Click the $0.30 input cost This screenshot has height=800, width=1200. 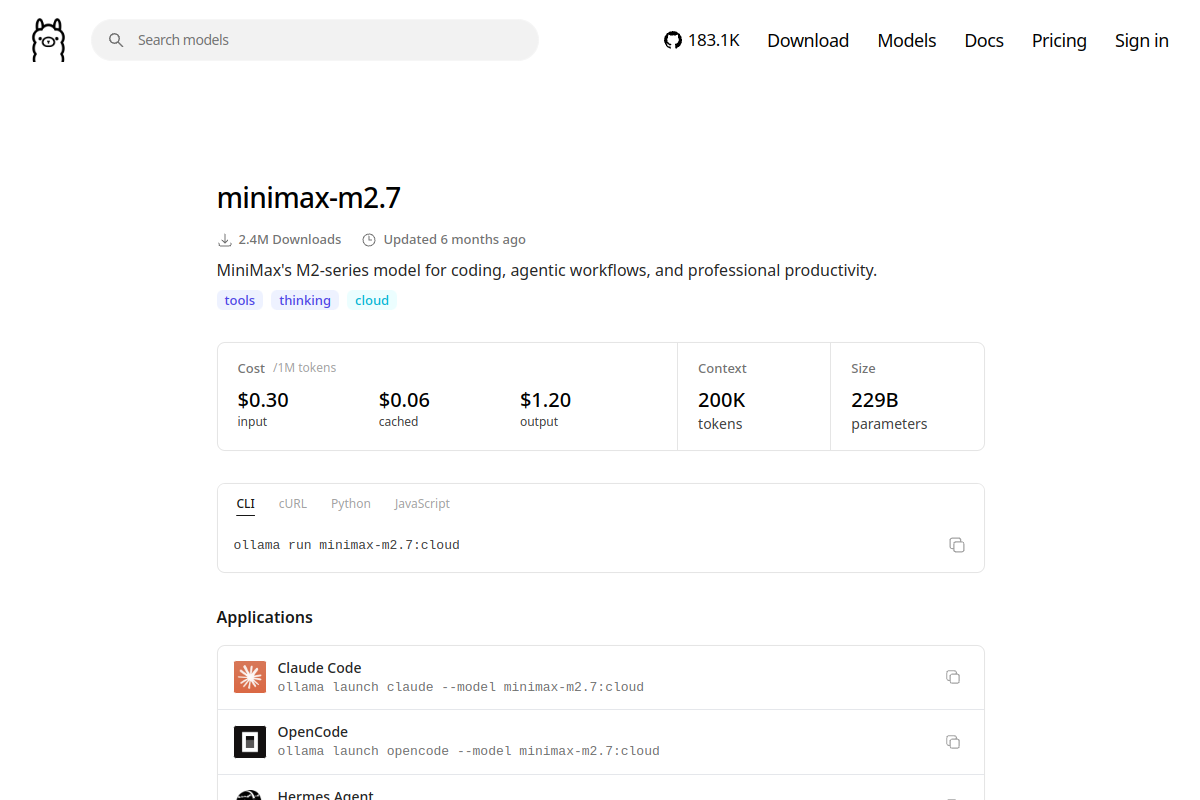[263, 400]
